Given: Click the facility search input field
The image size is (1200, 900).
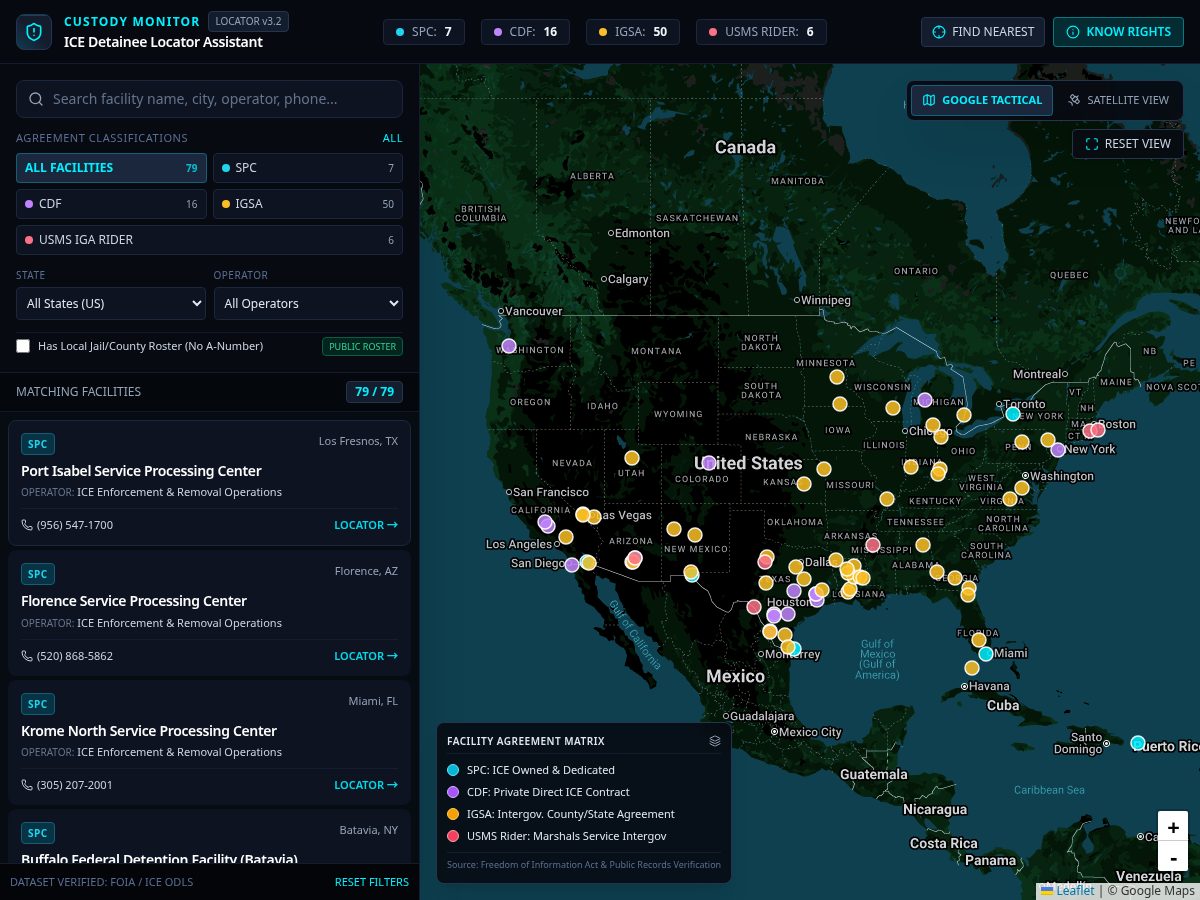Looking at the screenshot, I should tap(209, 99).
